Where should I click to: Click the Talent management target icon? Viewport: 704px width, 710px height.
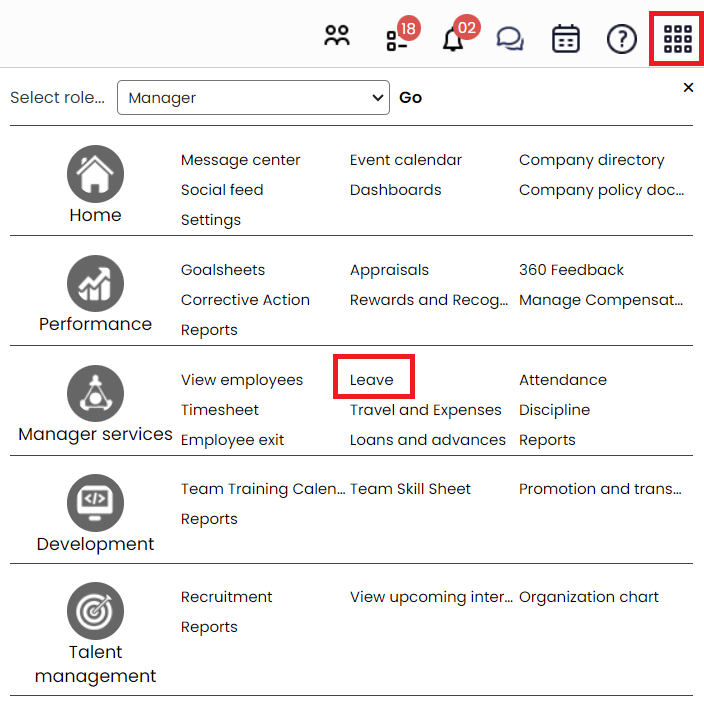coord(95,611)
